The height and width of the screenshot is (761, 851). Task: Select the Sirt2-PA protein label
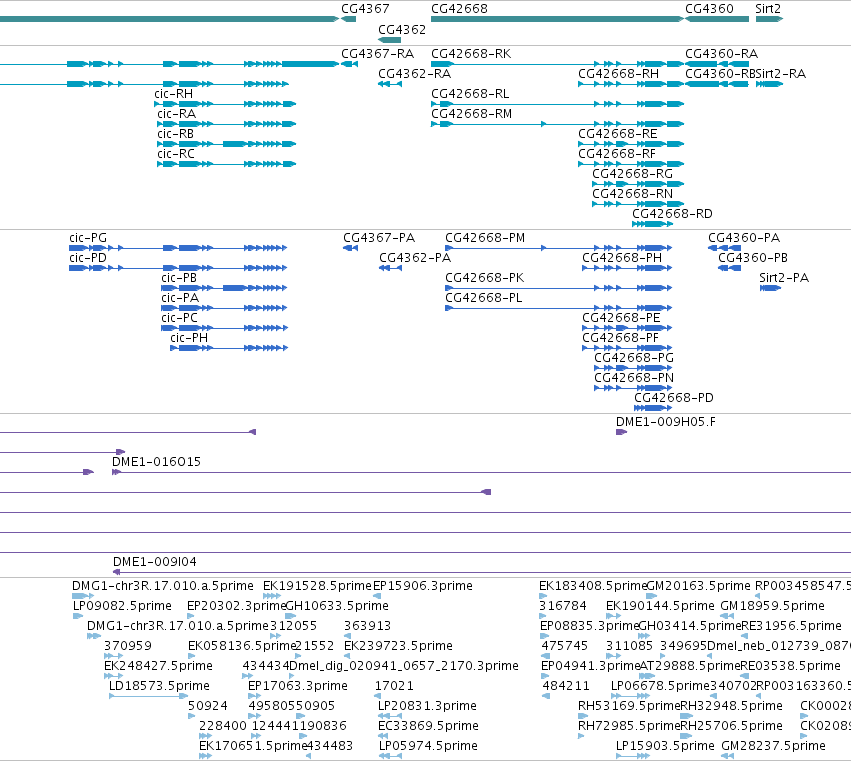point(784,278)
